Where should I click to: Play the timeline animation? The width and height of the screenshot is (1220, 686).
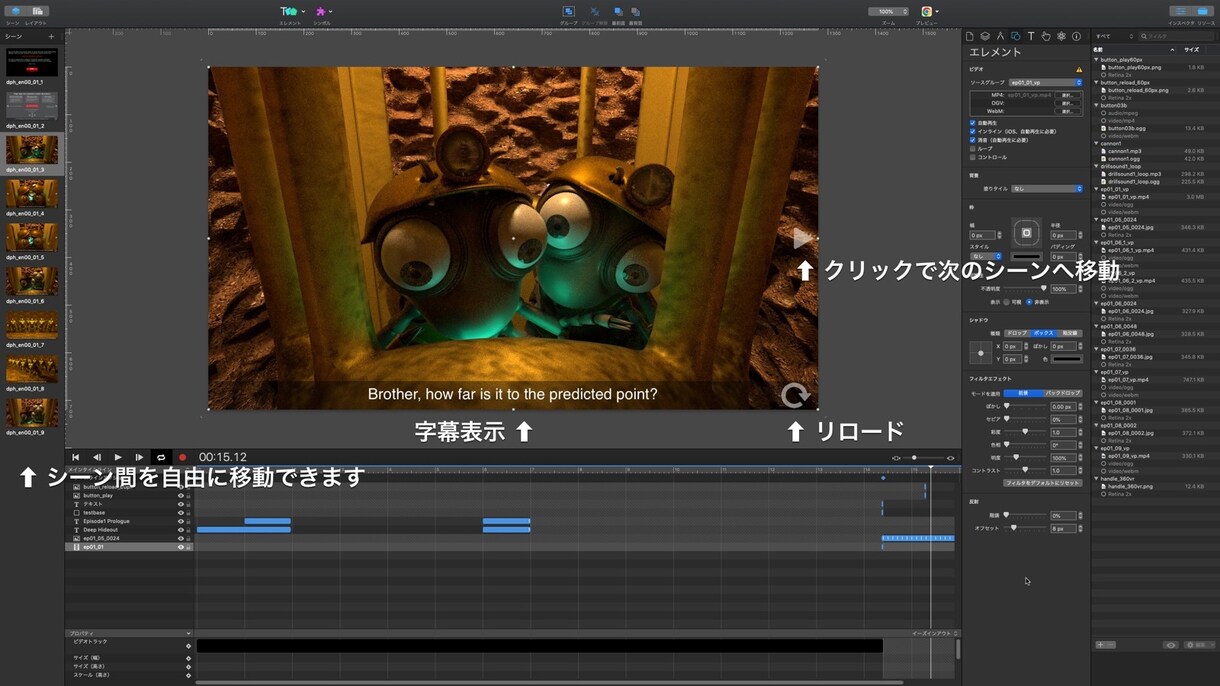tap(118, 457)
